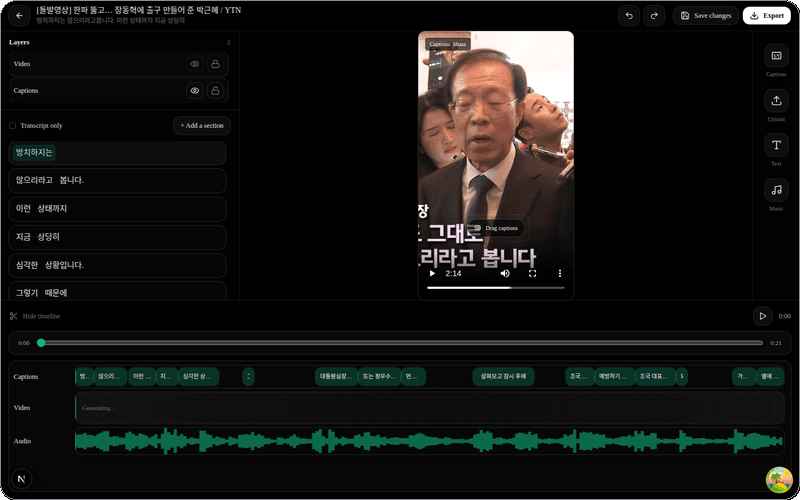
Task: Select the transcript section '그렇기 때문에'
Action: click(117, 291)
